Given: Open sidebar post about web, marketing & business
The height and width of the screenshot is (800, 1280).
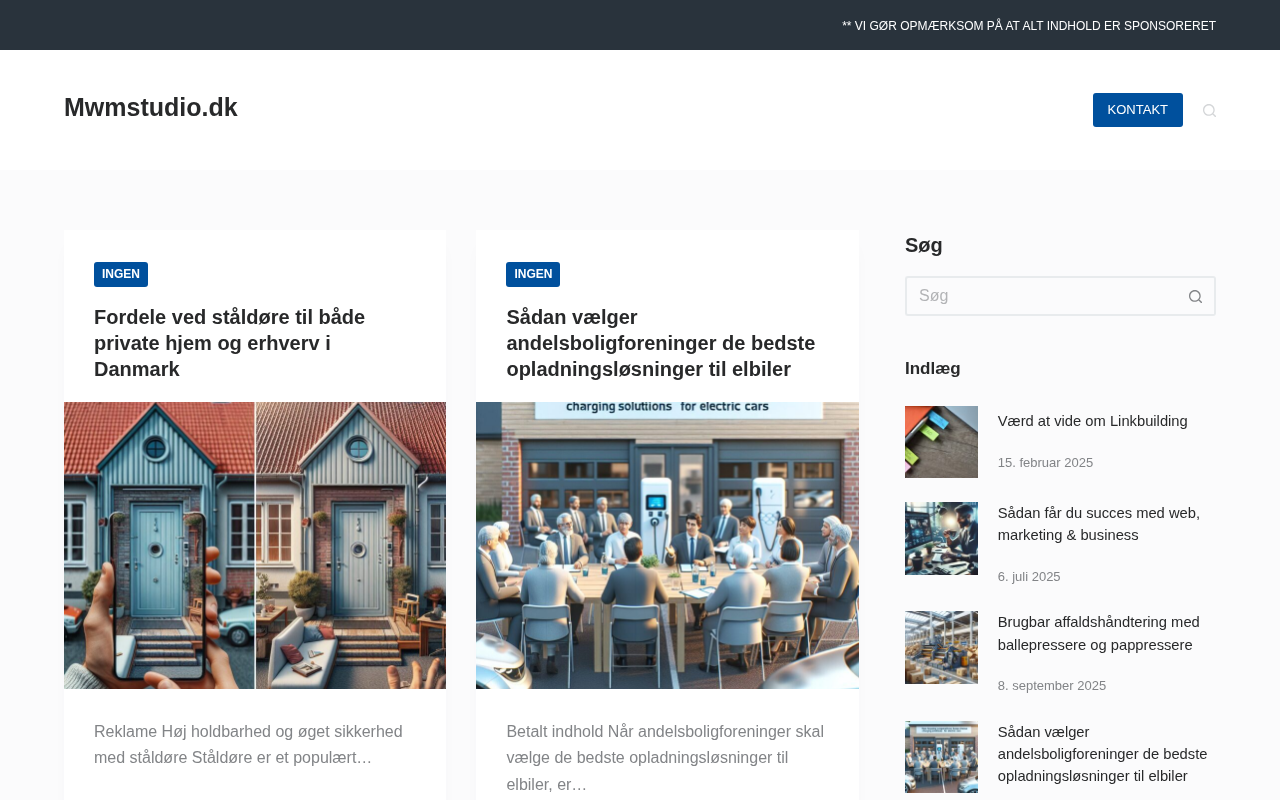Looking at the screenshot, I should (1099, 524).
